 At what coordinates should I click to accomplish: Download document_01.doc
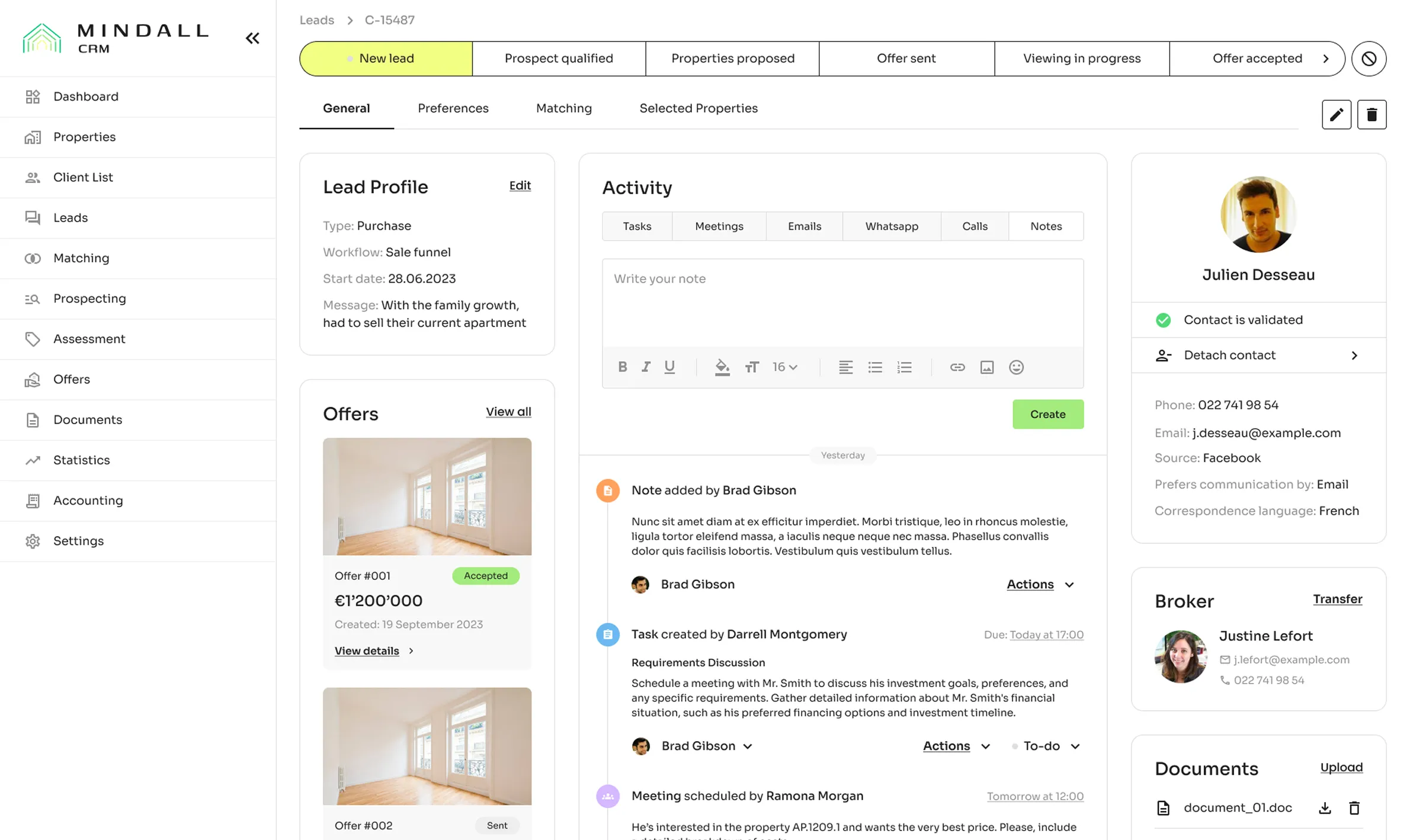(x=1325, y=808)
